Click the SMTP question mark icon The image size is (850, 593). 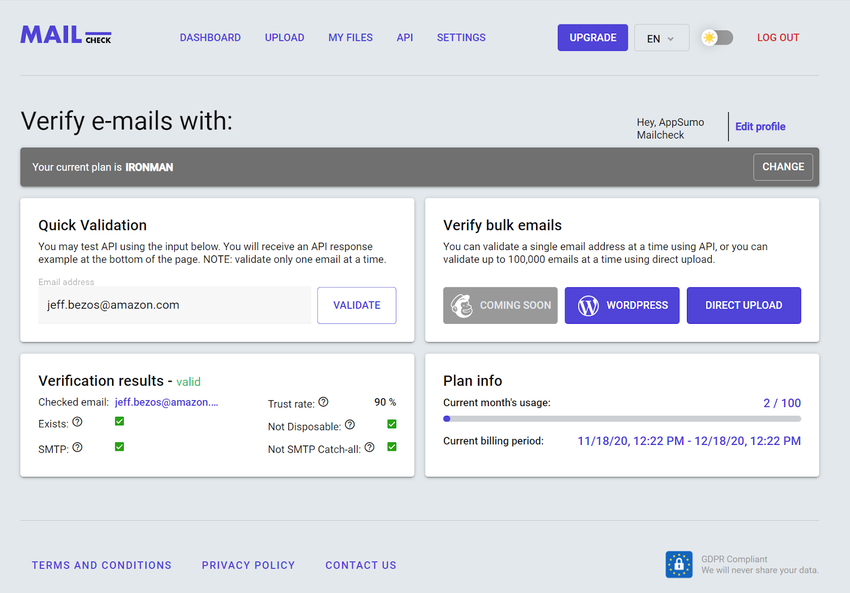pos(77,447)
